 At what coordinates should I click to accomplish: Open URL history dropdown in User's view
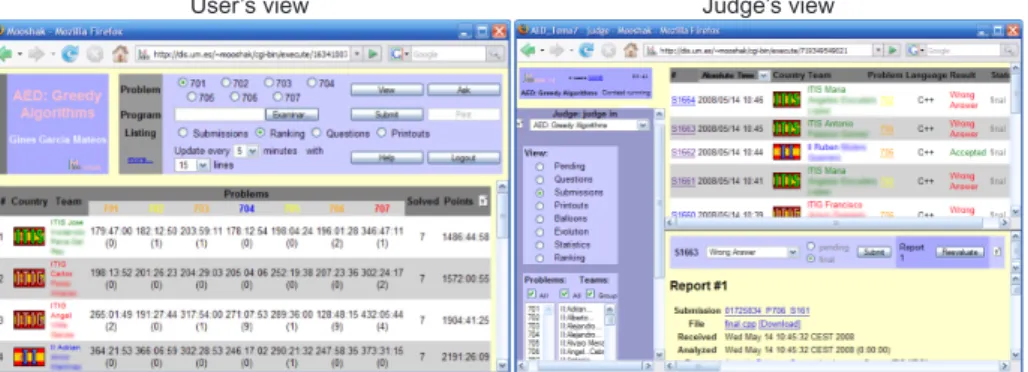pos(357,54)
